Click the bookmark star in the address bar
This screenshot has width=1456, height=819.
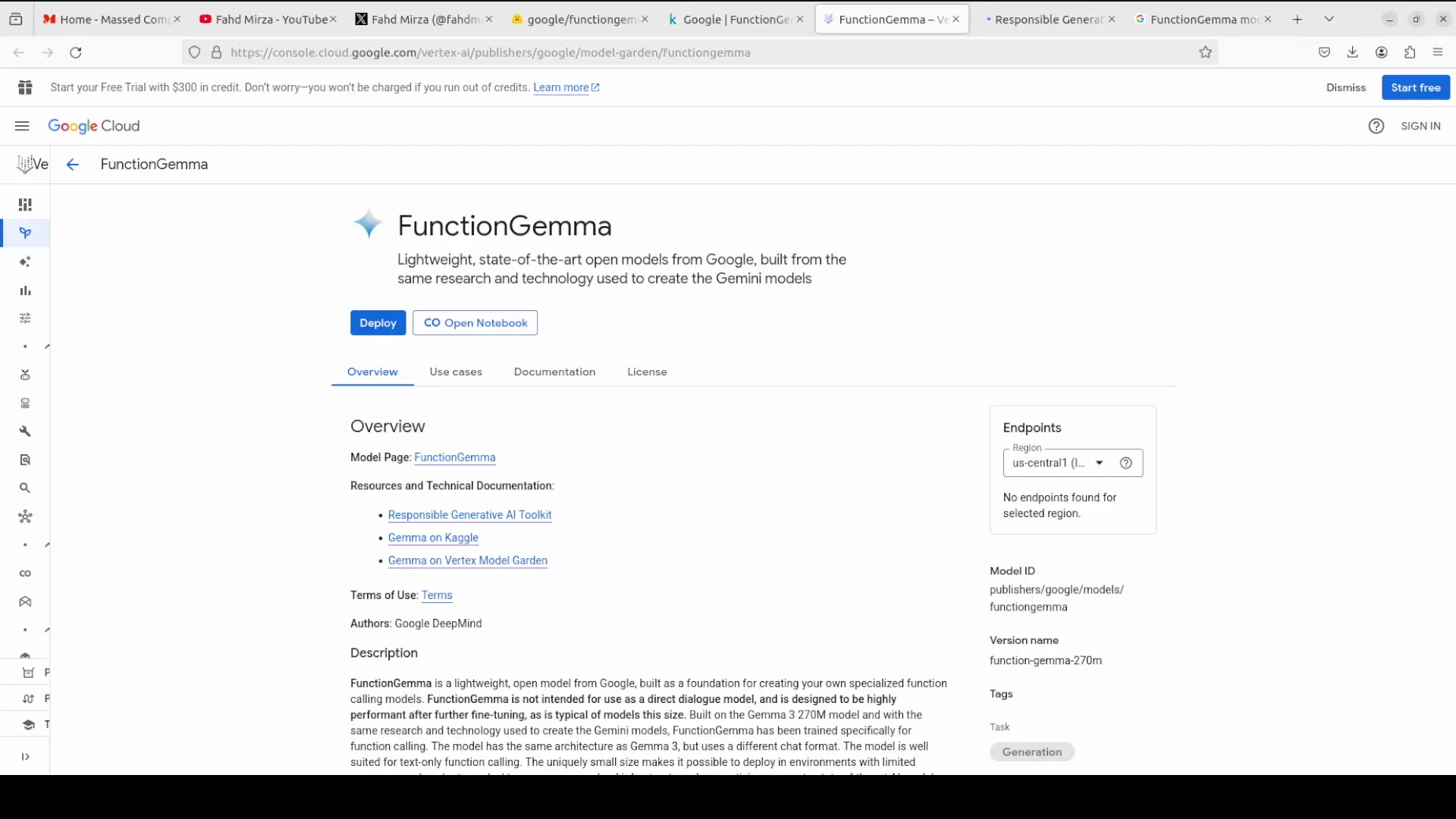point(1205,52)
